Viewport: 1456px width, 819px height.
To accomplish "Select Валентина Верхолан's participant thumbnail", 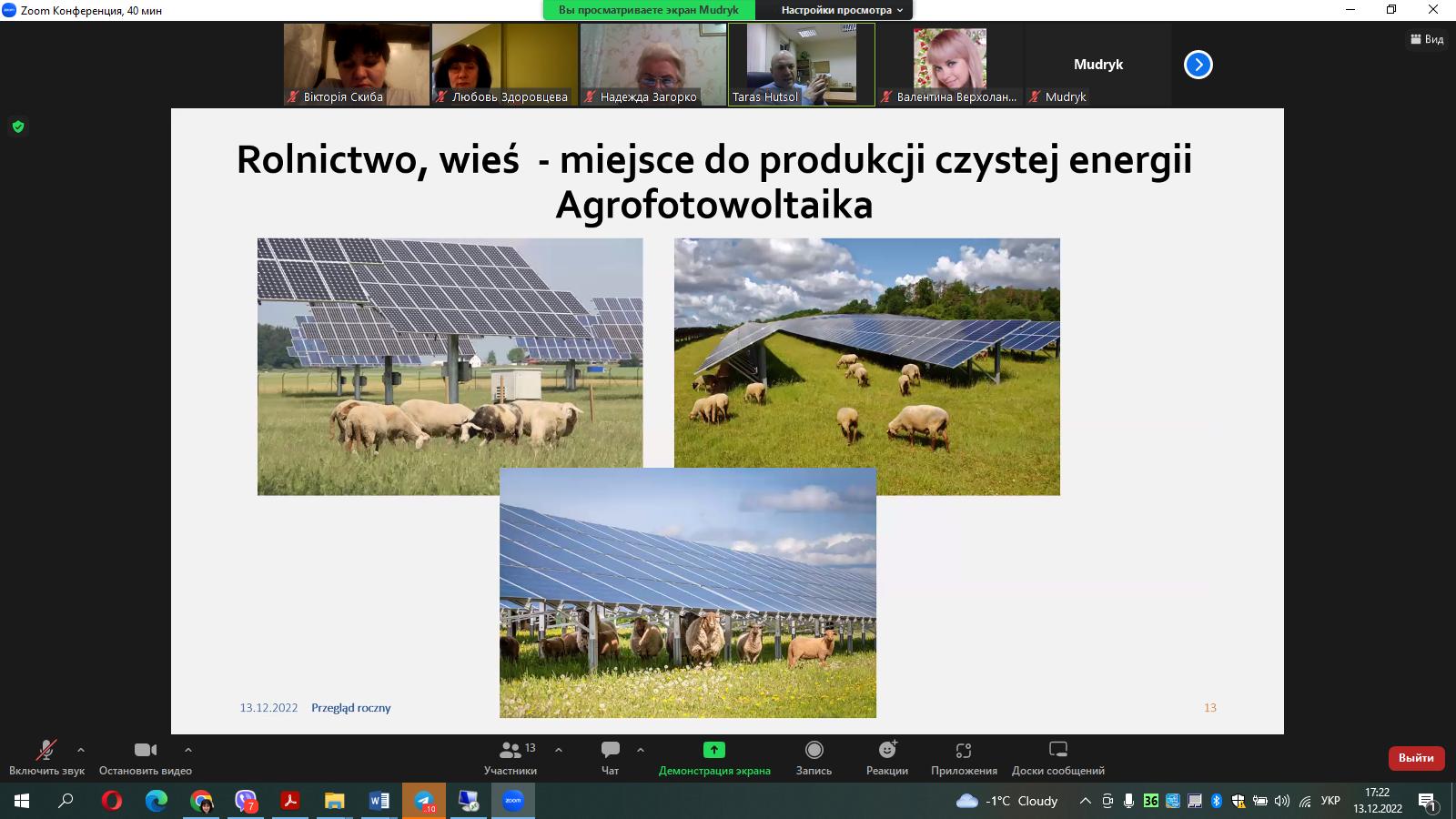I will (950, 65).
